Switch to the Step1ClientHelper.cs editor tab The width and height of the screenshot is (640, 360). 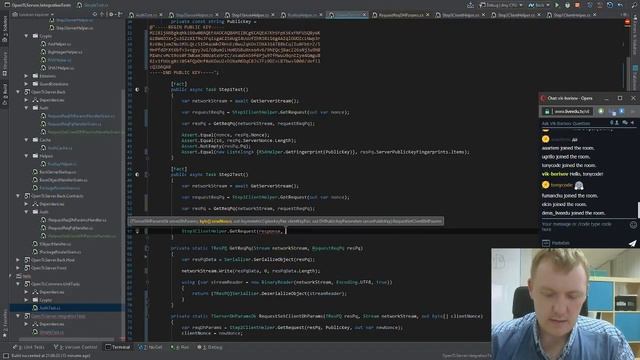pos(572,15)
